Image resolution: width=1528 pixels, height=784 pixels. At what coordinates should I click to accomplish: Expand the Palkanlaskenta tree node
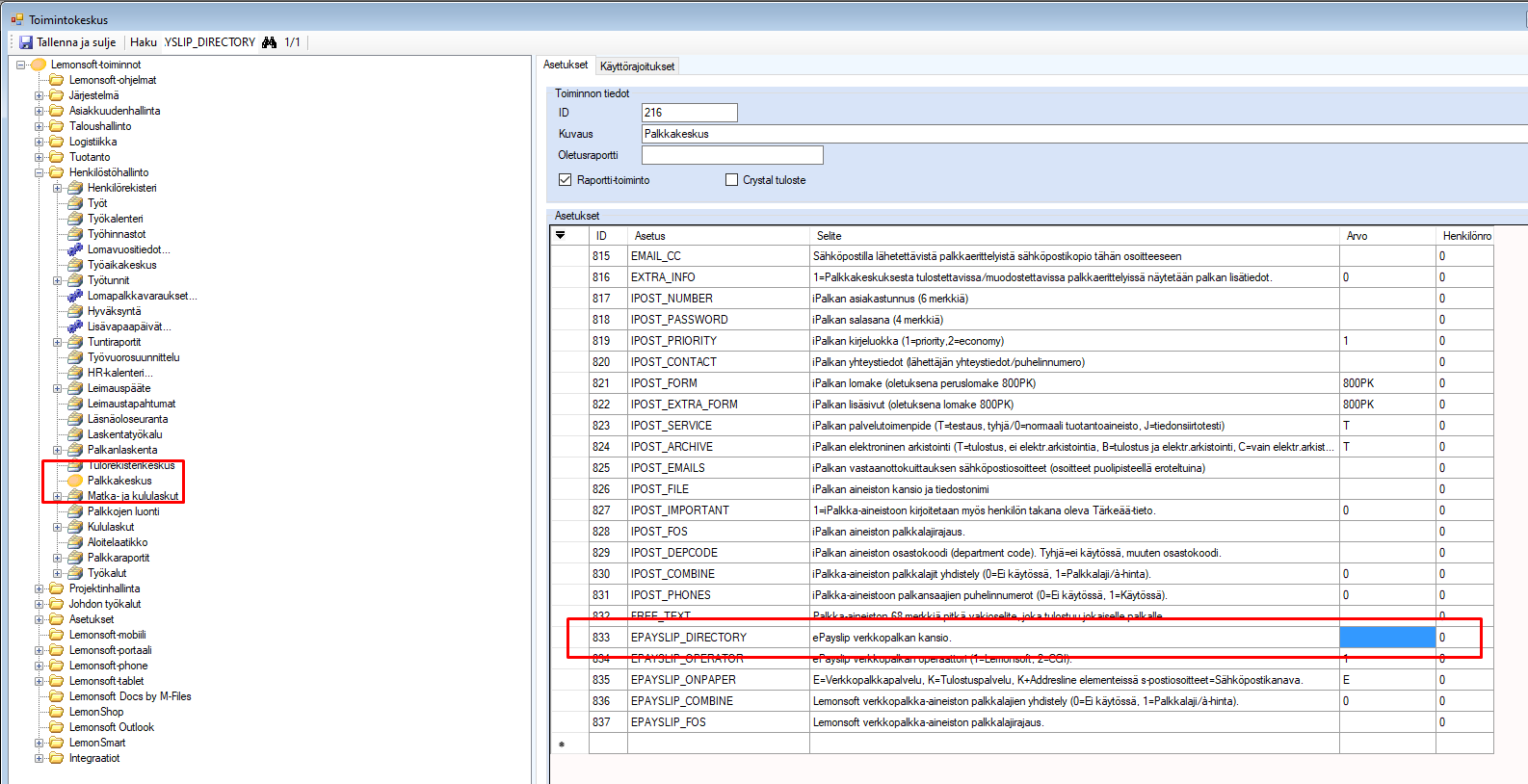tap(58, 450)
